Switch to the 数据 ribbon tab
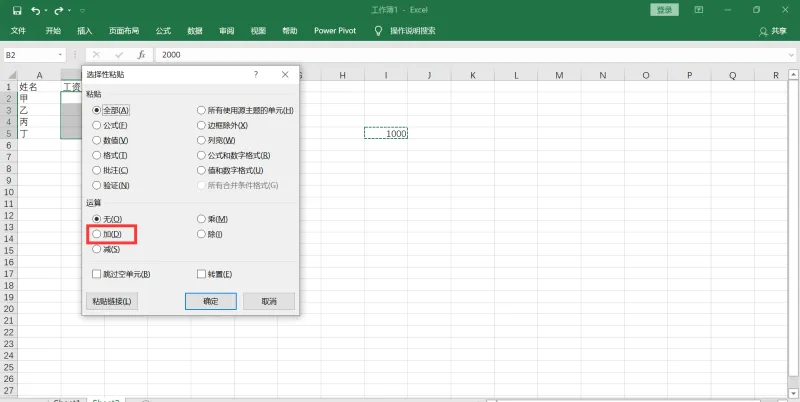 (195, 31)
